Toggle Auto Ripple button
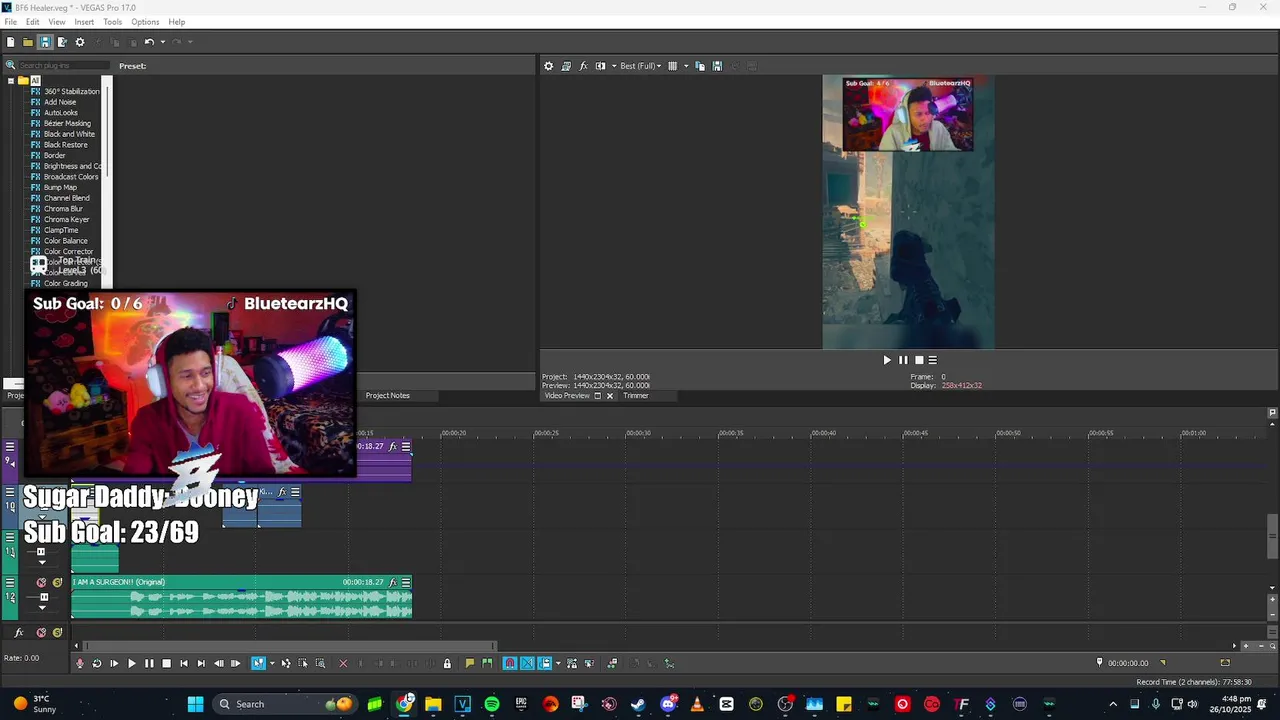Image resolution: width=1280 pixels, height=720 pixels. click(x=545, y=663)
